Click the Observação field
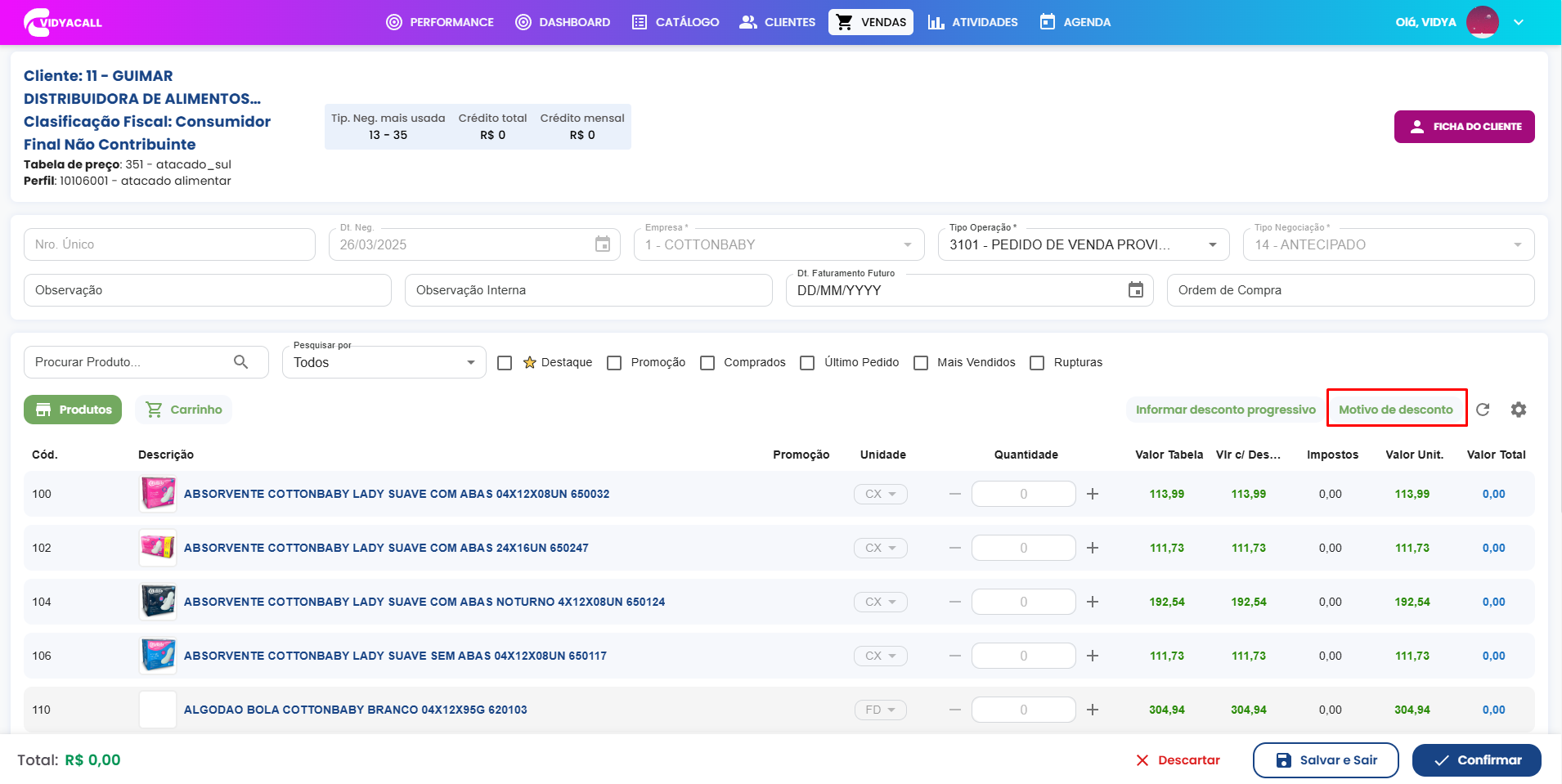Viewport: 1562px width, 784px height. click(208, 290)
